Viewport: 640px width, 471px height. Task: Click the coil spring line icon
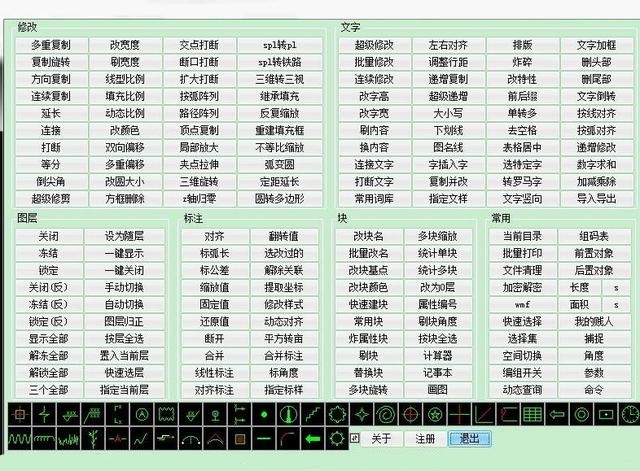tap(44, 439)
